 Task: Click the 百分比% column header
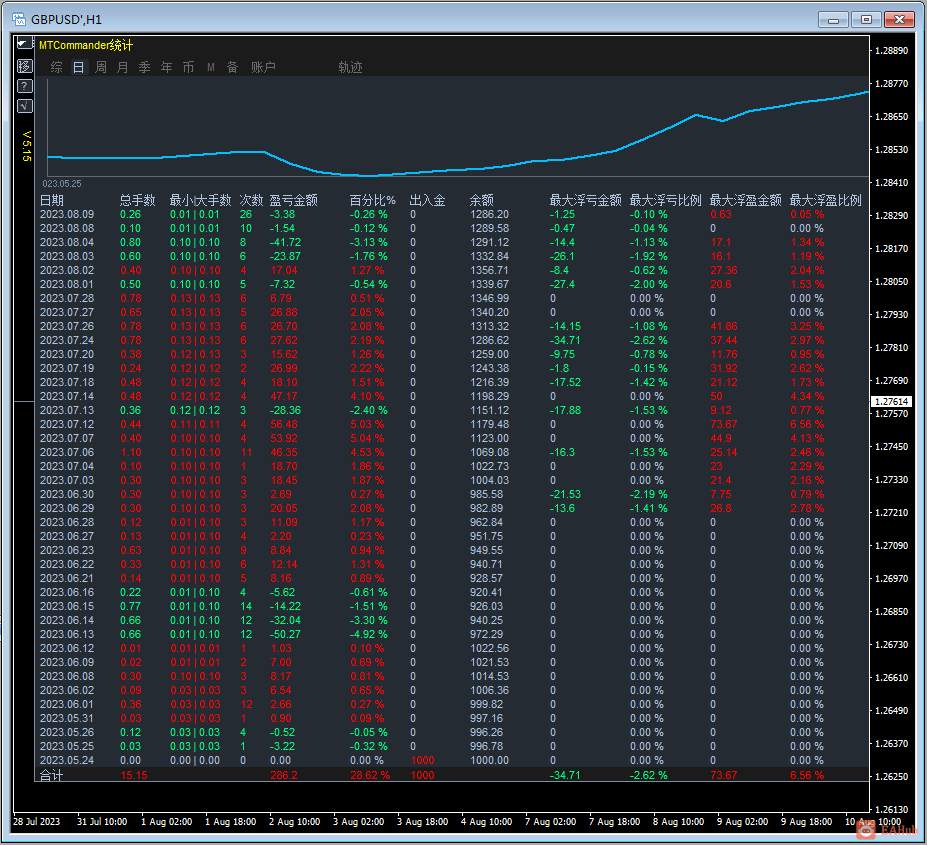[x=372, y=200]
